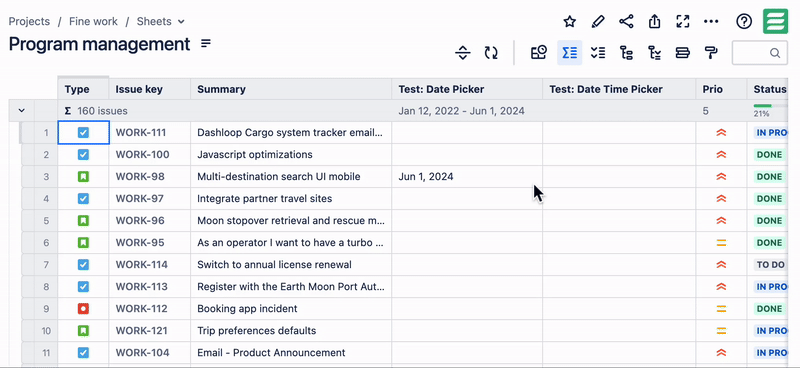Open the share icon in header

(x=626, y=21)
